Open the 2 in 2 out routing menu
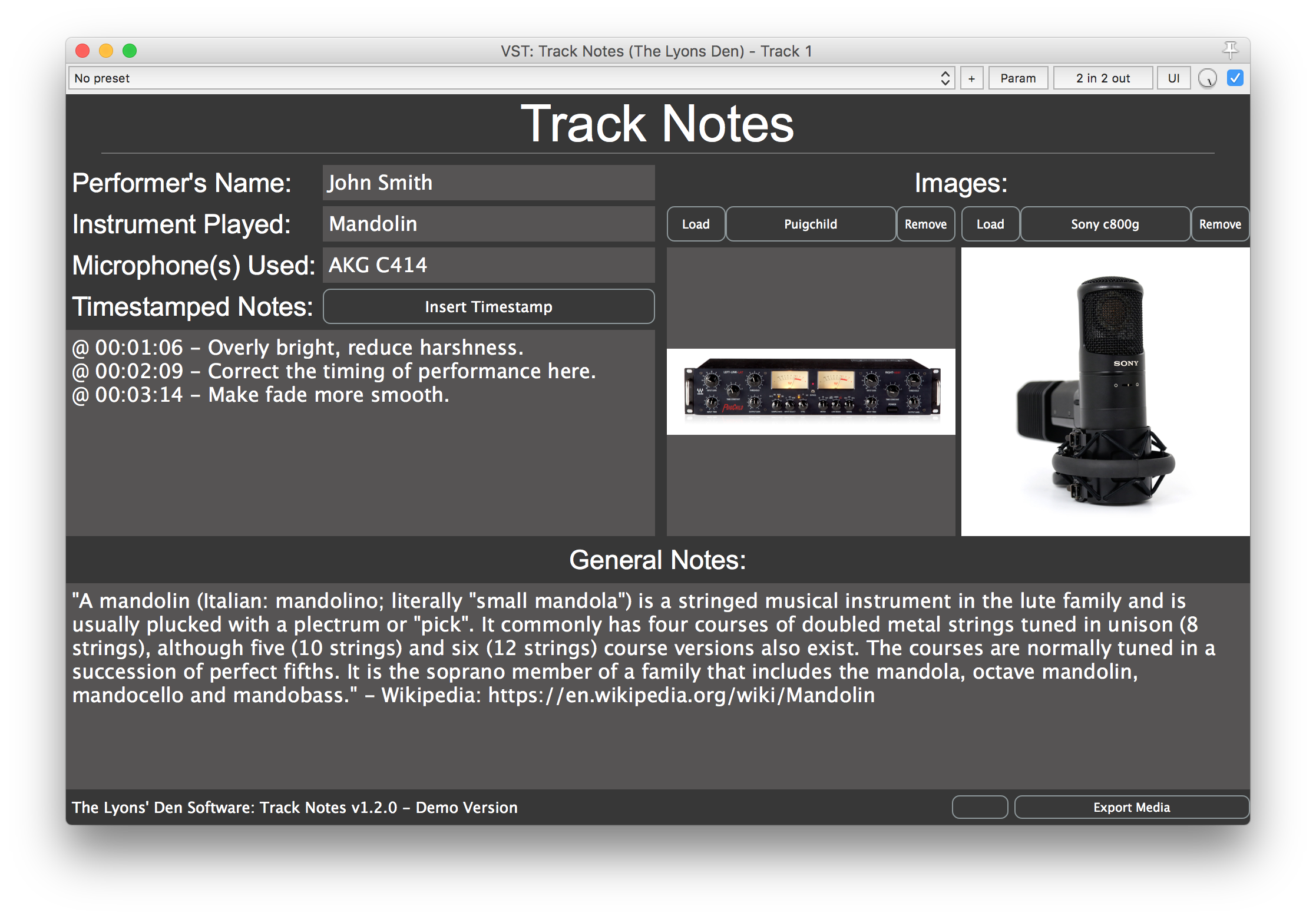 tap(1102, 78)
